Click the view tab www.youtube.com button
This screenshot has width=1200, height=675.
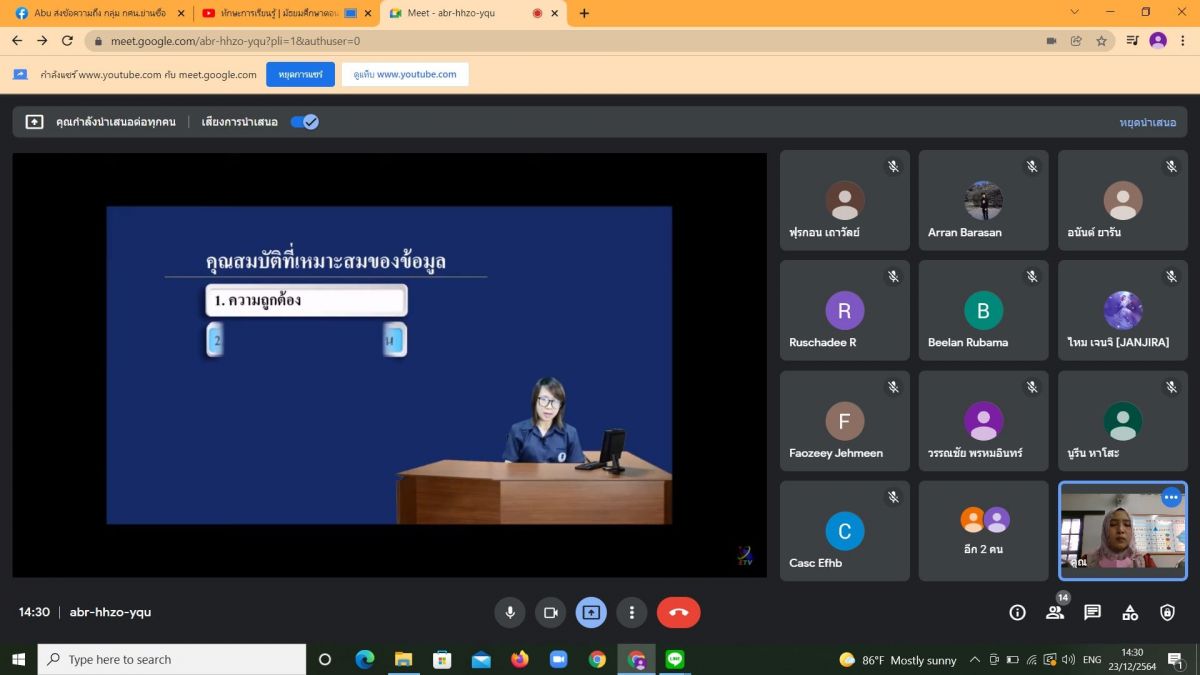(x=405, y=75)
